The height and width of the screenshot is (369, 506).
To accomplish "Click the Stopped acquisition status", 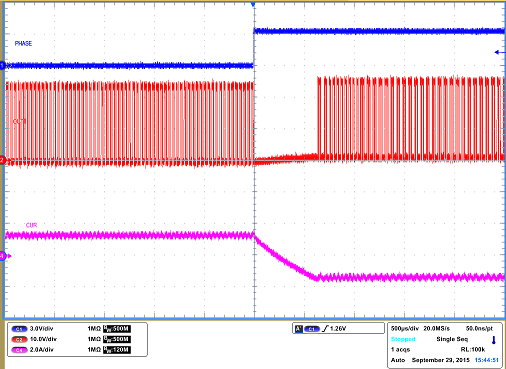I will (x=403, y=339).
